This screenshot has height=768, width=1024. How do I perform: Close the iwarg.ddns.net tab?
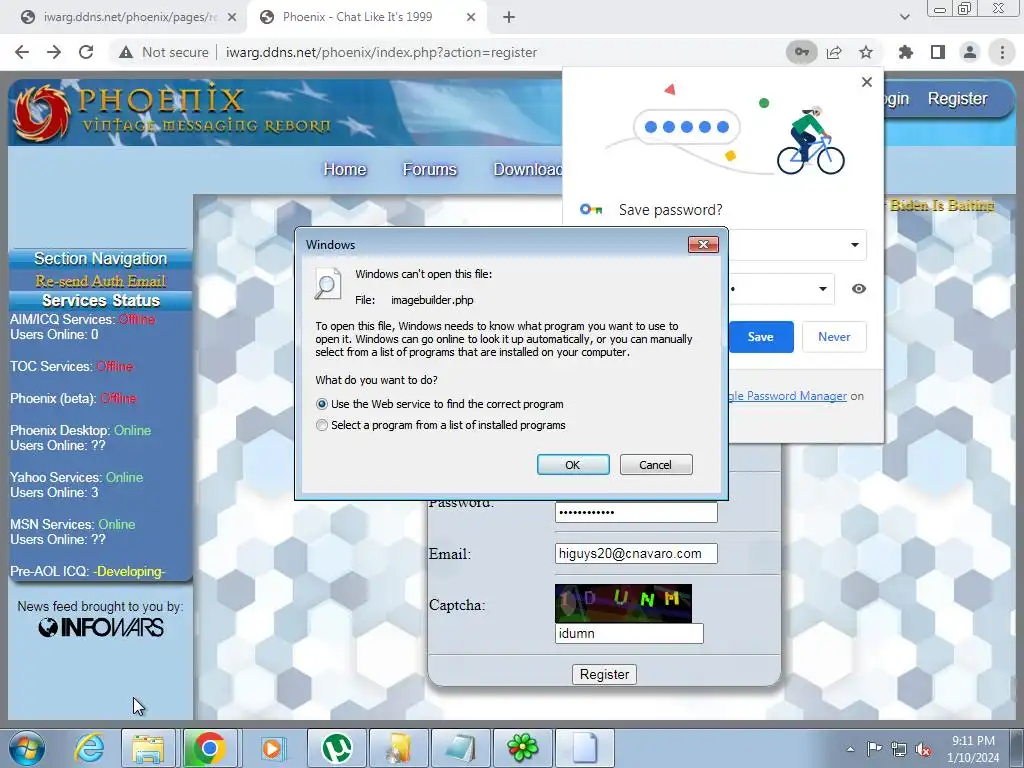coord(232,18)
